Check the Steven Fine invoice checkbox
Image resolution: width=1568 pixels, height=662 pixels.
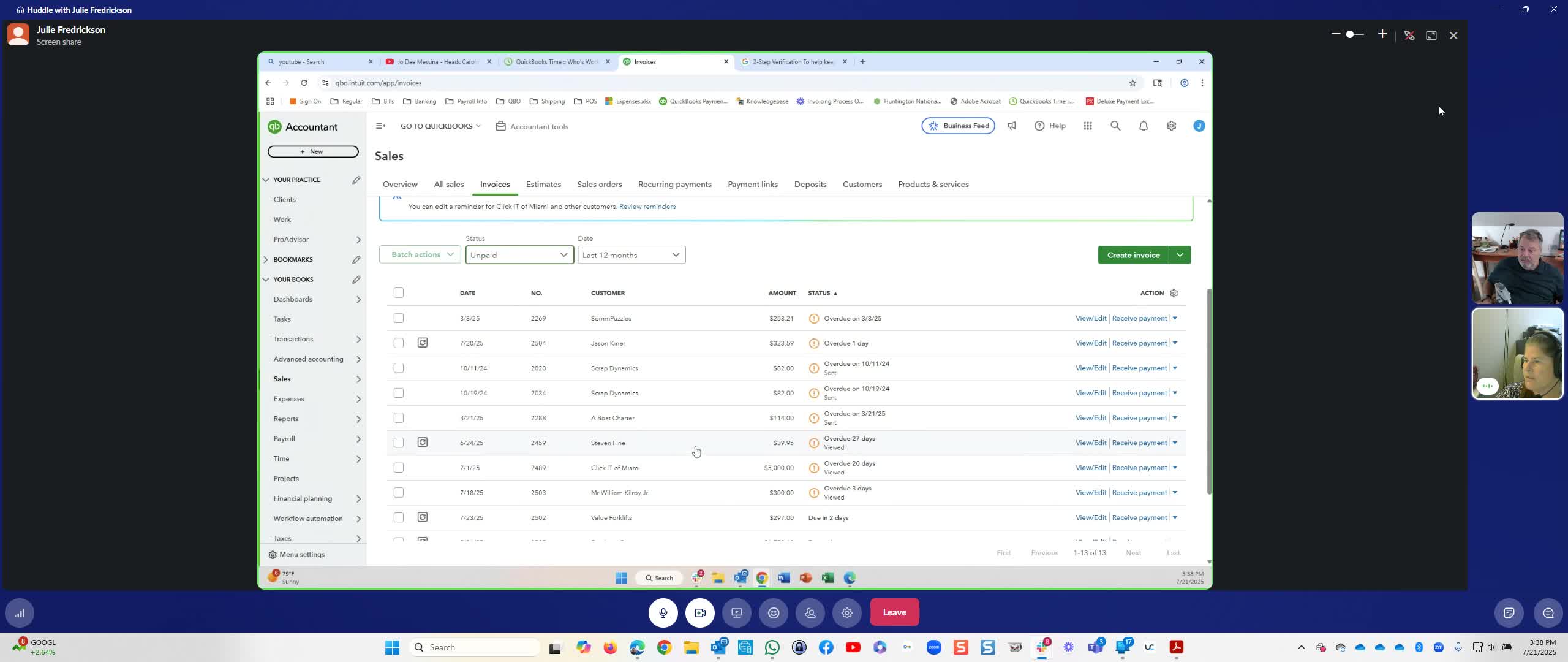(x=399, y=443)
